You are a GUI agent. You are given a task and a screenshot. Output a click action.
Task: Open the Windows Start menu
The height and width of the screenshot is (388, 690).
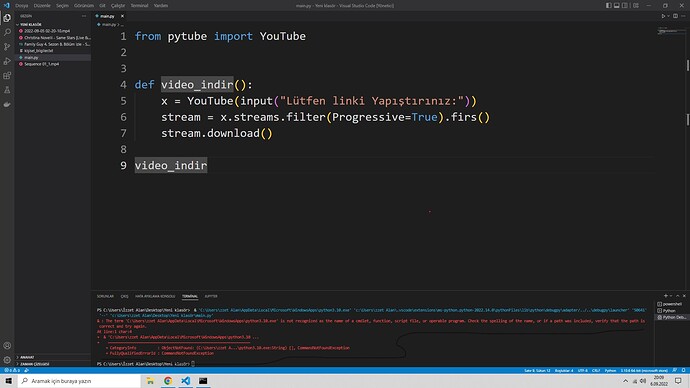(8, 381)
